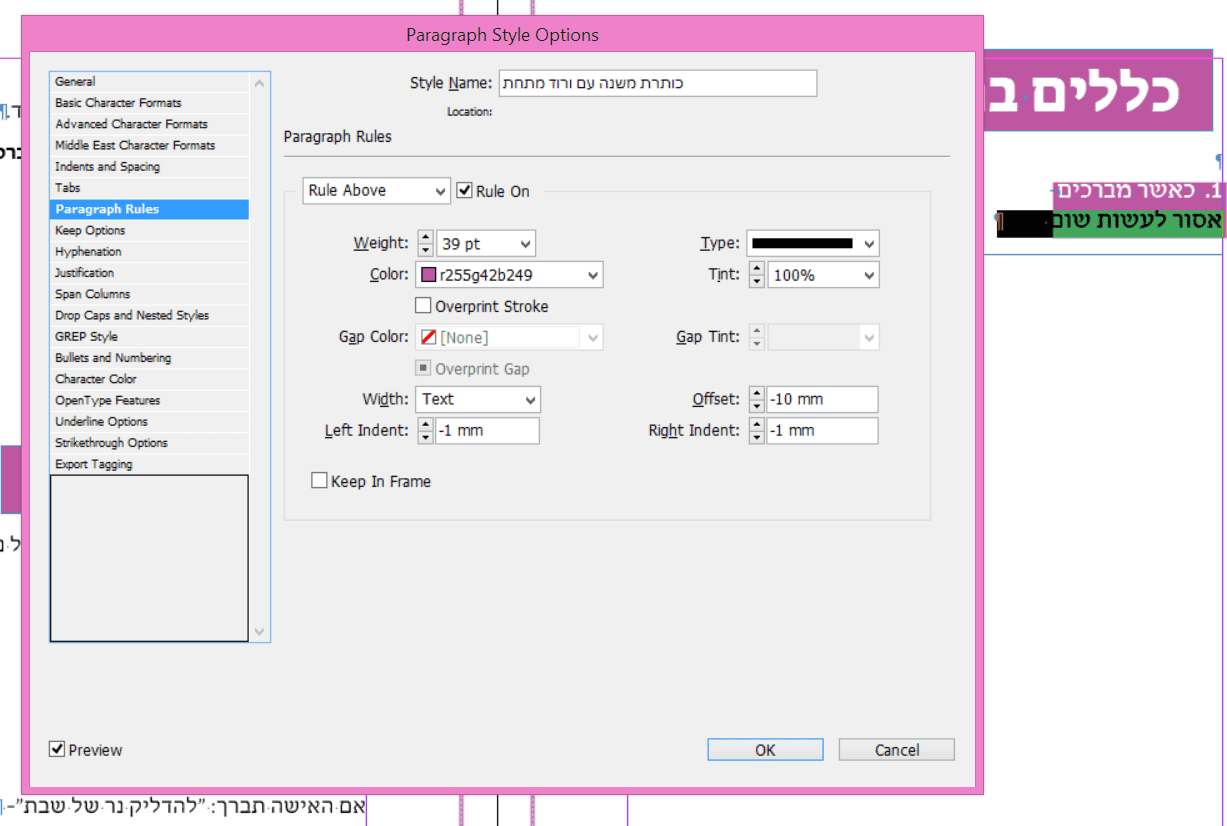This screenshot has width=1227, height=826.
Task: Open the Weight dropdown showing 39 pt
Action: click(486, 244)
